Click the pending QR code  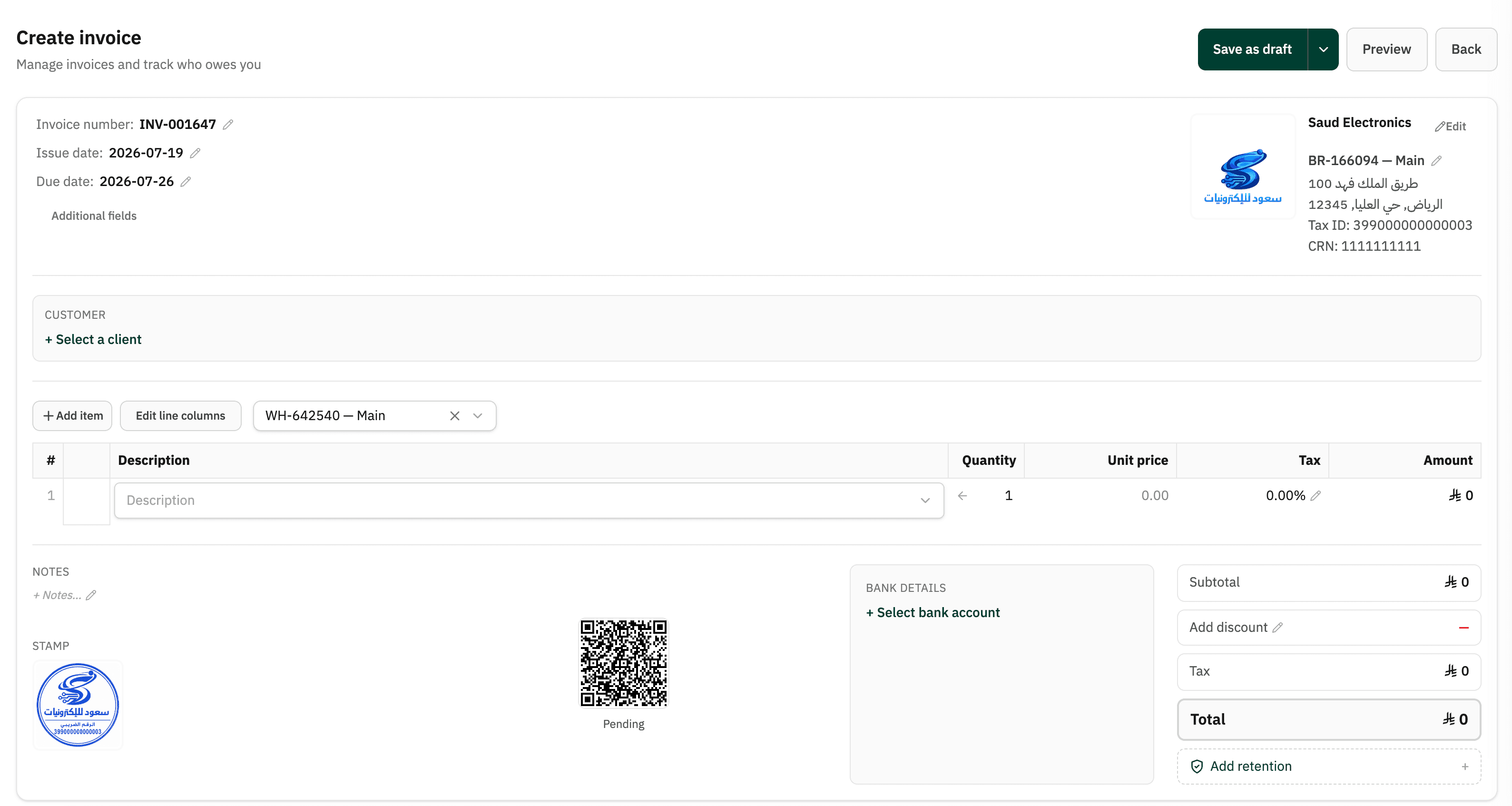[x=623, y=663]
